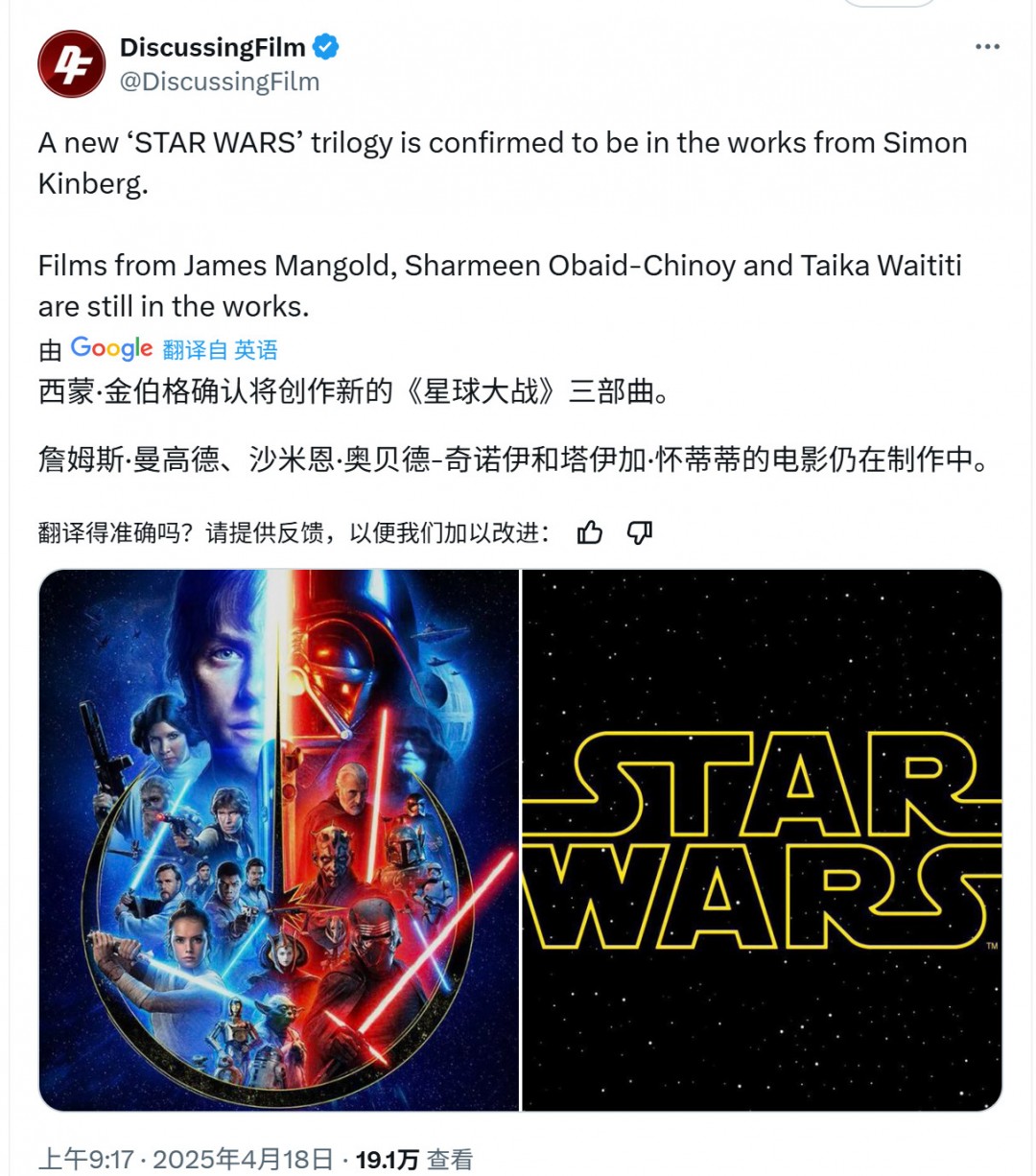Viewport: 1036px width, 1176px height.
Task: Click the '翻译自 英语' link
Action: point(220,350)
